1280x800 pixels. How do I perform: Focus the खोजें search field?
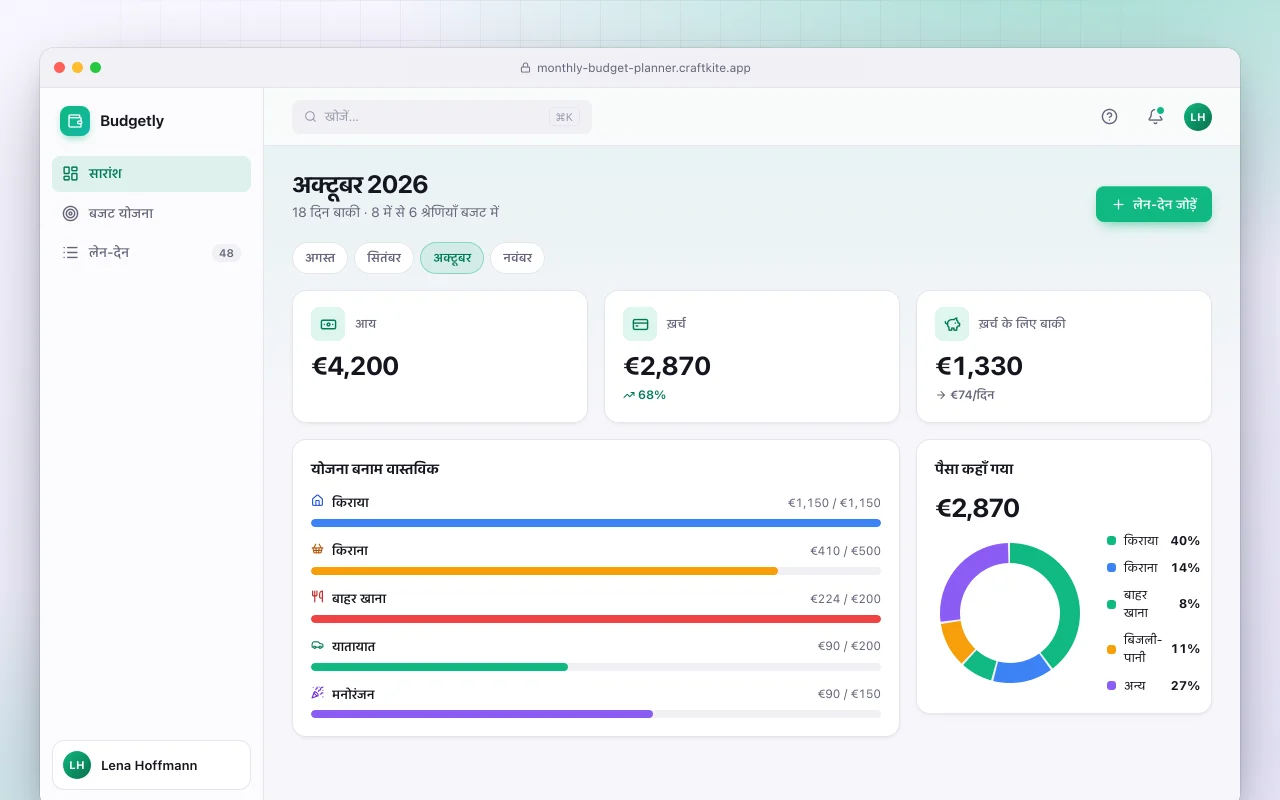442,117
